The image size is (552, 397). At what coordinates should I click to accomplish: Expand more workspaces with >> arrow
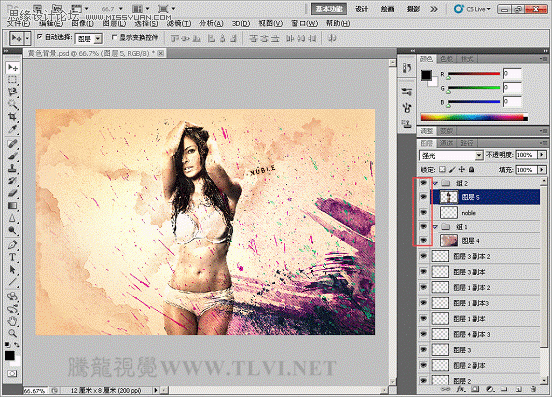point(434,9)
